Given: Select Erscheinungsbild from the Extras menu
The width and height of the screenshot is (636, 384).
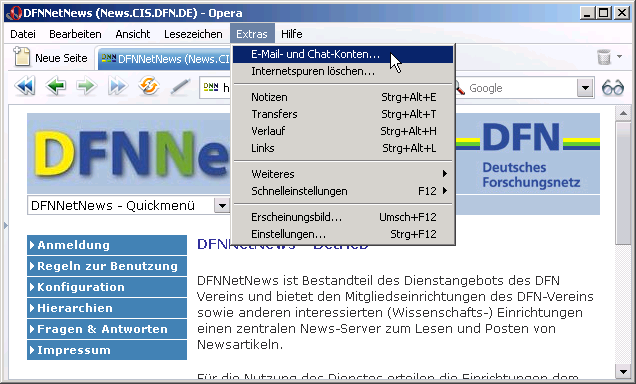Looking at the screenshot, I should click(343, 217).
